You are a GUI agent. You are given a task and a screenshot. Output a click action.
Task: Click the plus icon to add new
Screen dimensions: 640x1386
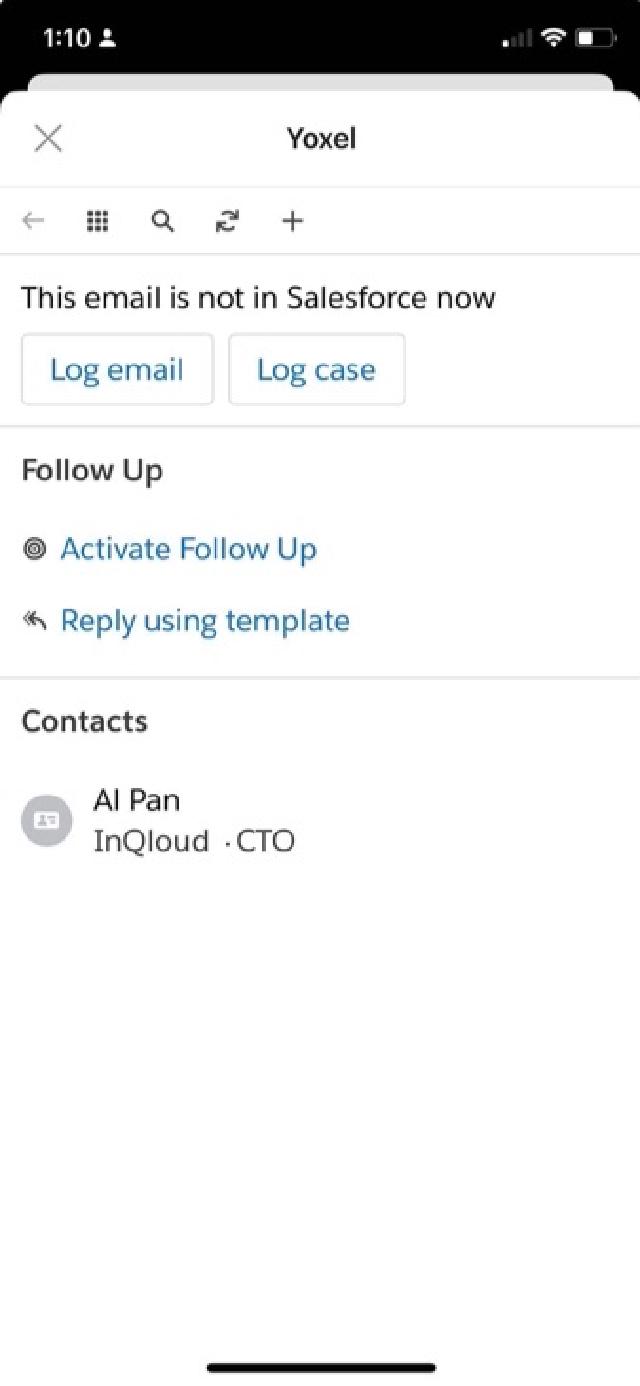pos(291,221)
